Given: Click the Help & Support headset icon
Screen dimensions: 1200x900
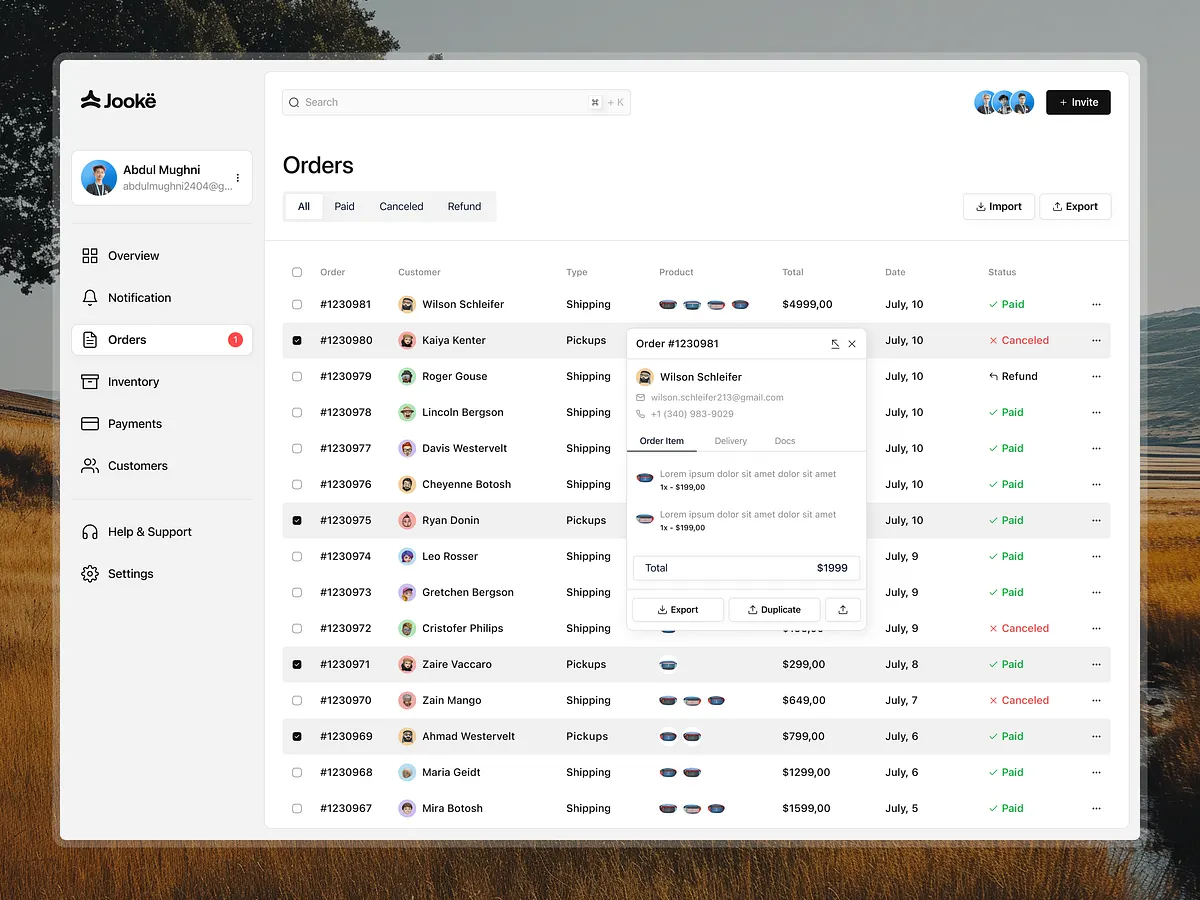Looking at the screenshot, I should click(x=89, y=531).
